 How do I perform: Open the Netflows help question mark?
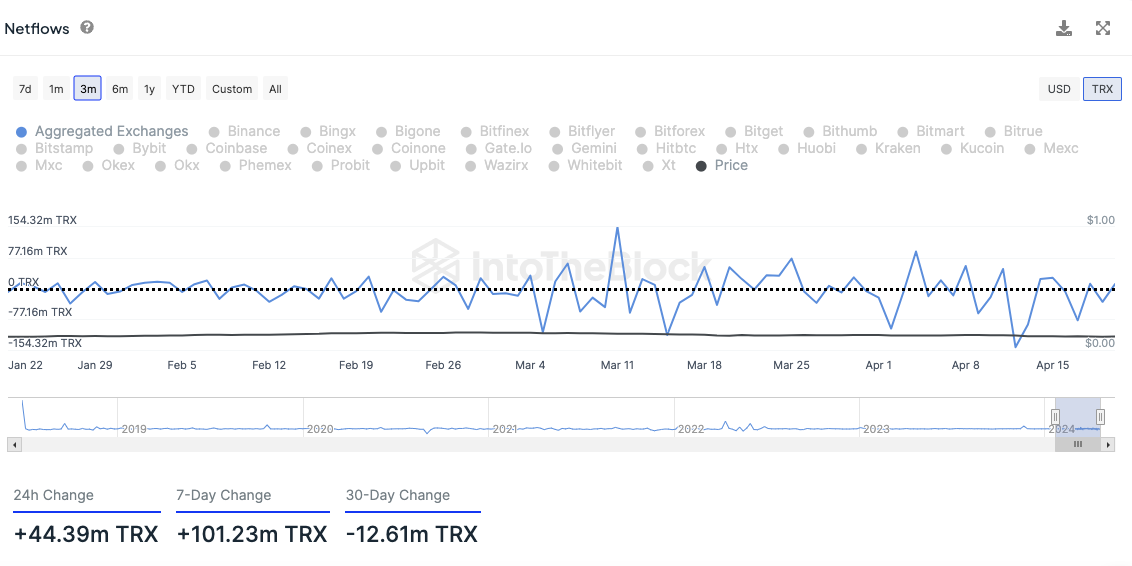[x=87, y=27]
